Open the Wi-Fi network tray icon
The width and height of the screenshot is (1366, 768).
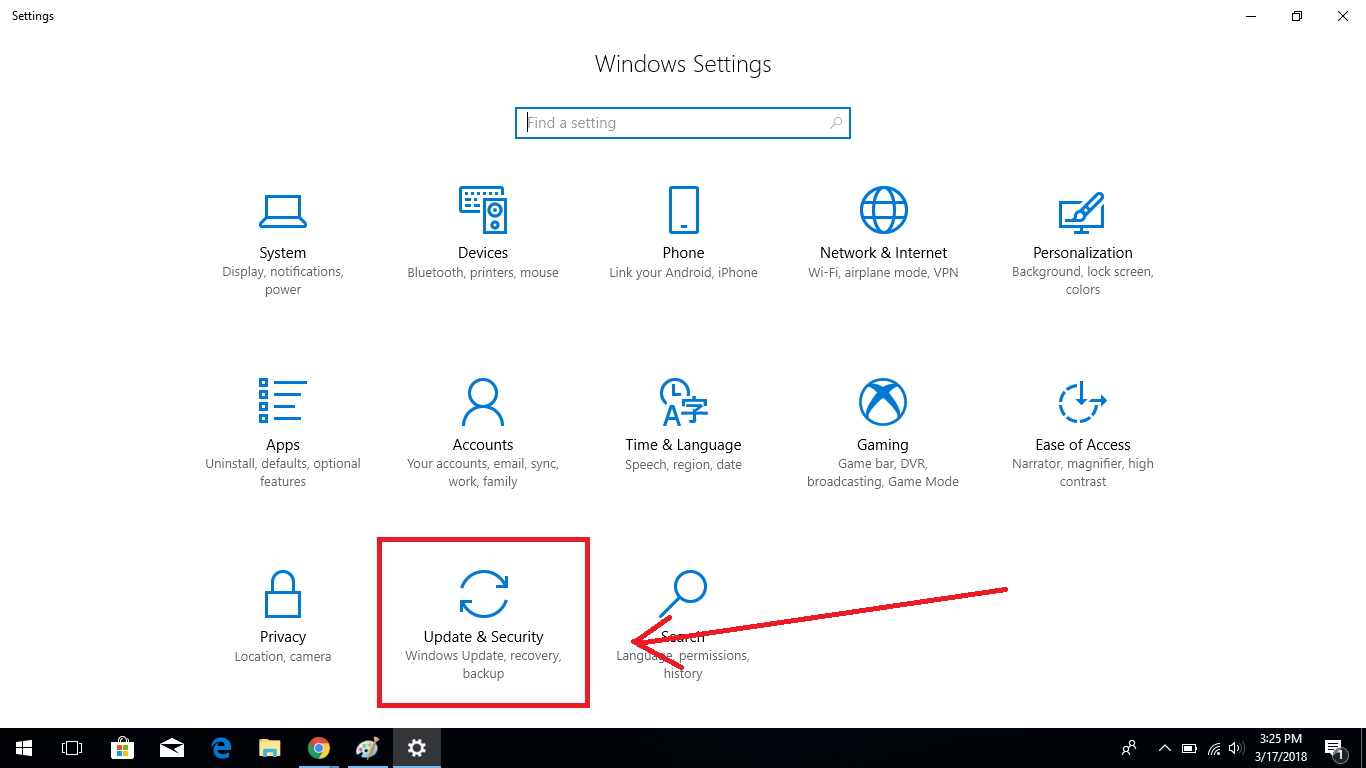1214,748
